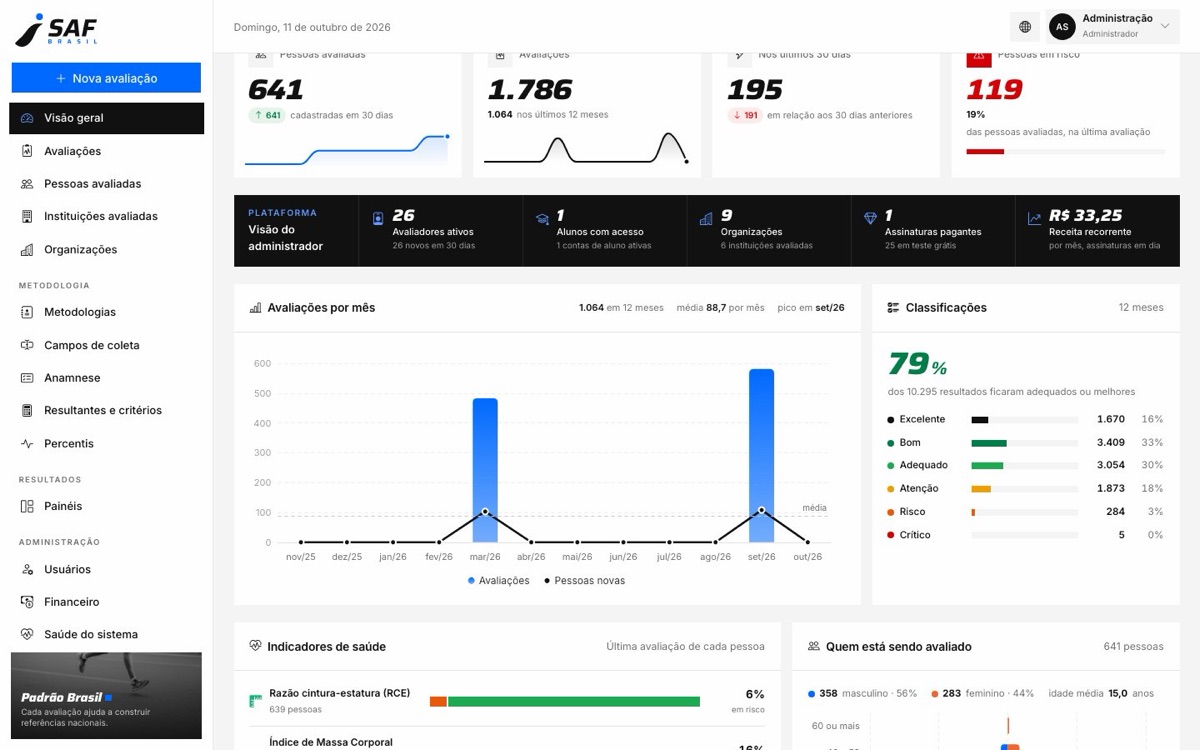Image resolution: width=1200 pixels, height=750 pixels.
Task: Click the "1.786" Avaliações total
Action: [530, 90]
